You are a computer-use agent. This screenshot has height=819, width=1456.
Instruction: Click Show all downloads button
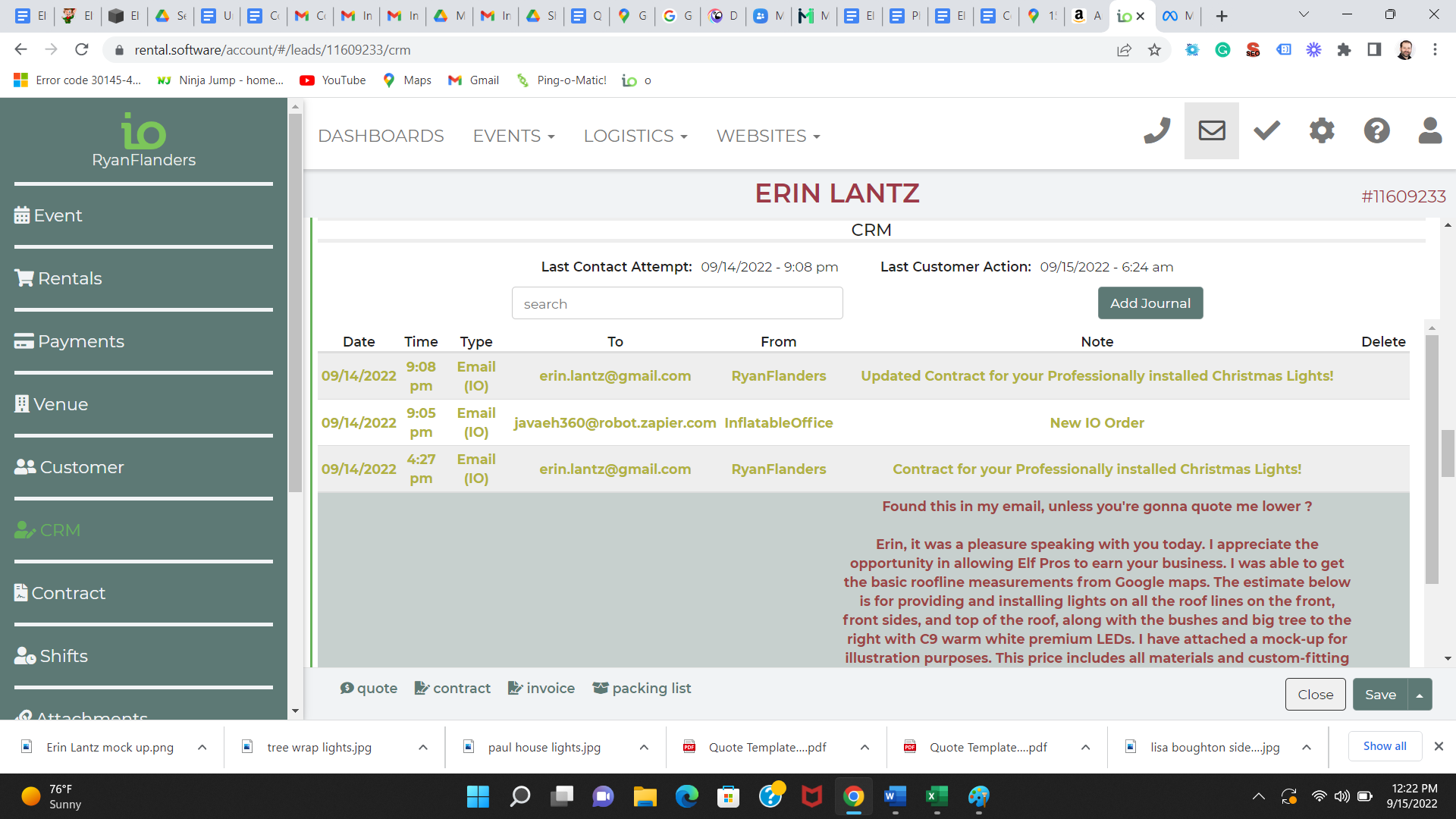[1384, 747]
